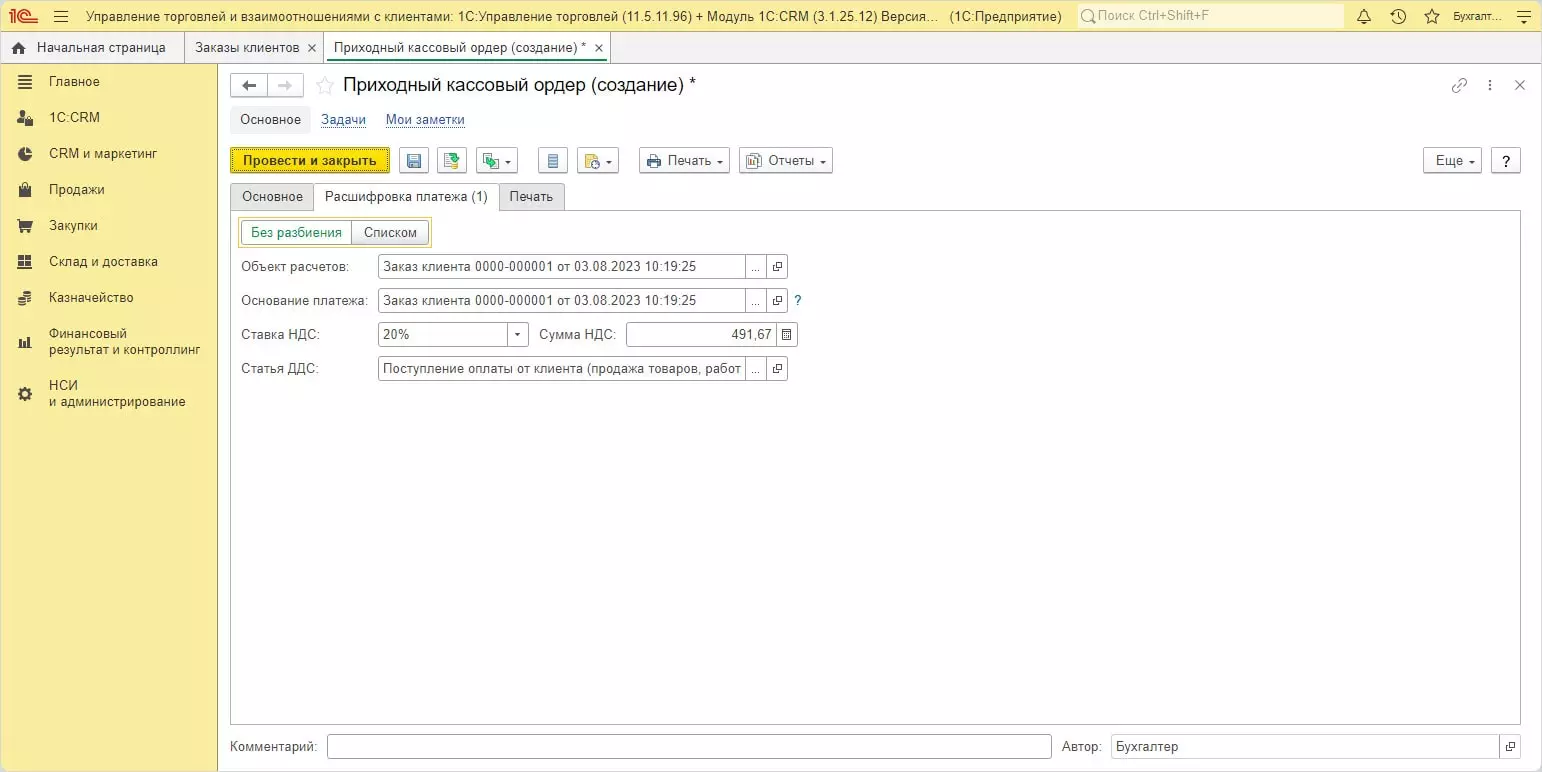The width and height of the screenshot is (1542, 772).
Task: Expand the Ставка НДС dropdown
Action: point(517,334)
